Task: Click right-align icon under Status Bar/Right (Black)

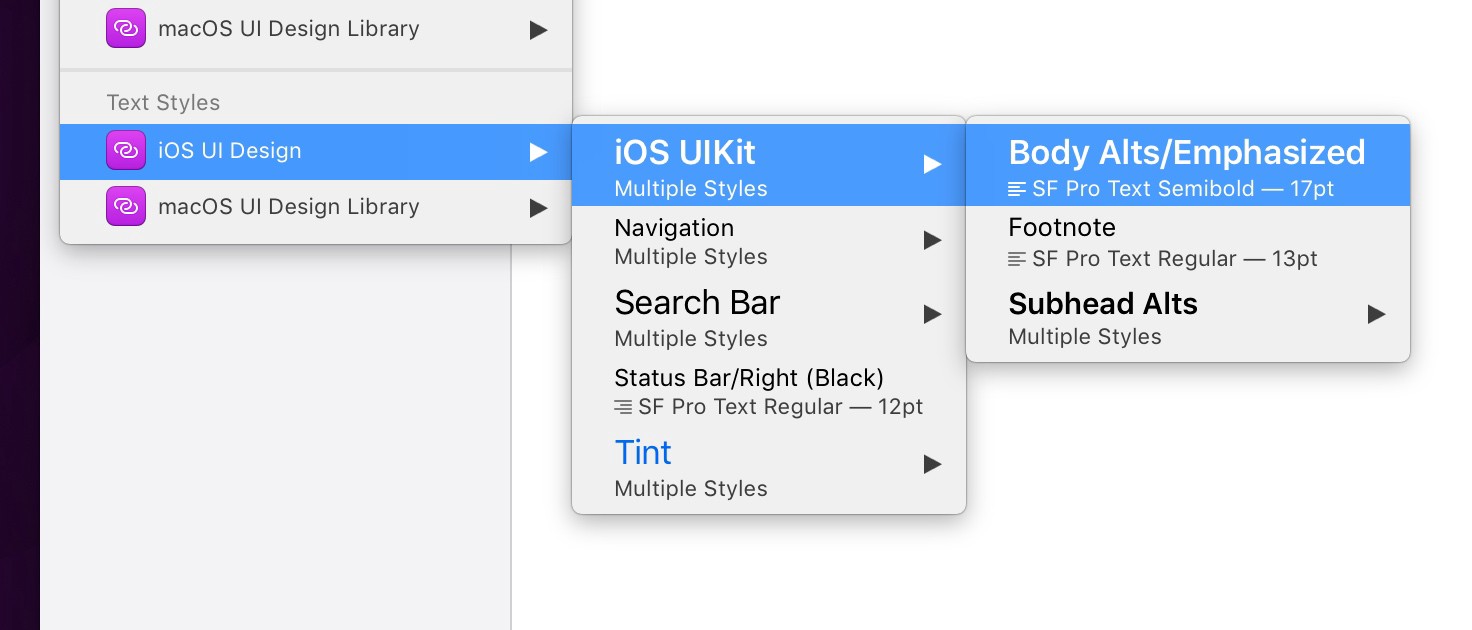Action: point(623,407)
